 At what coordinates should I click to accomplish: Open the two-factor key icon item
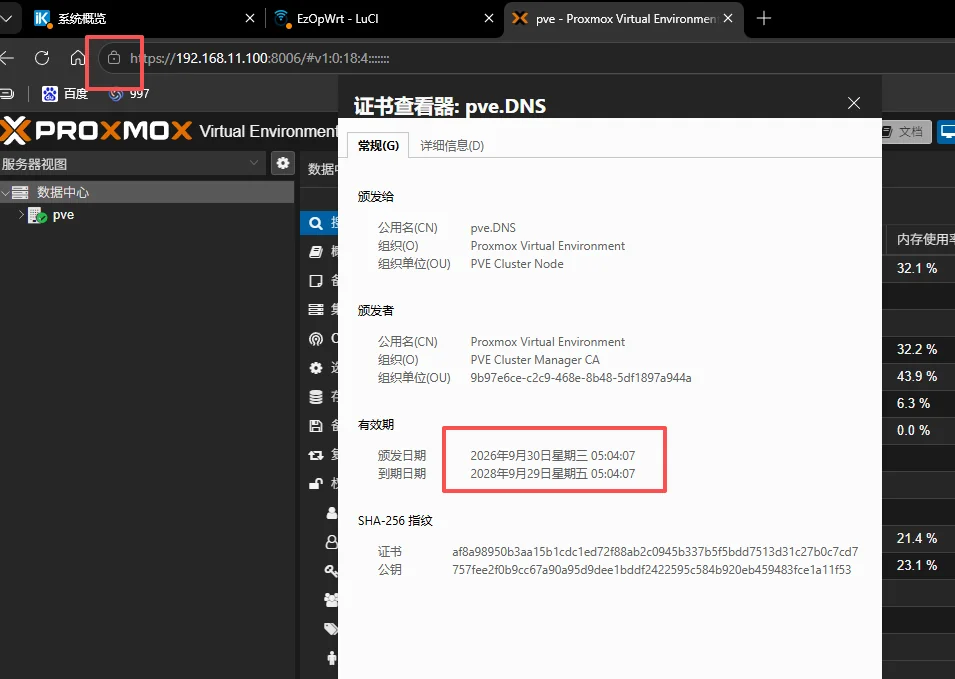pyautogui.click(x=331, y=571)
